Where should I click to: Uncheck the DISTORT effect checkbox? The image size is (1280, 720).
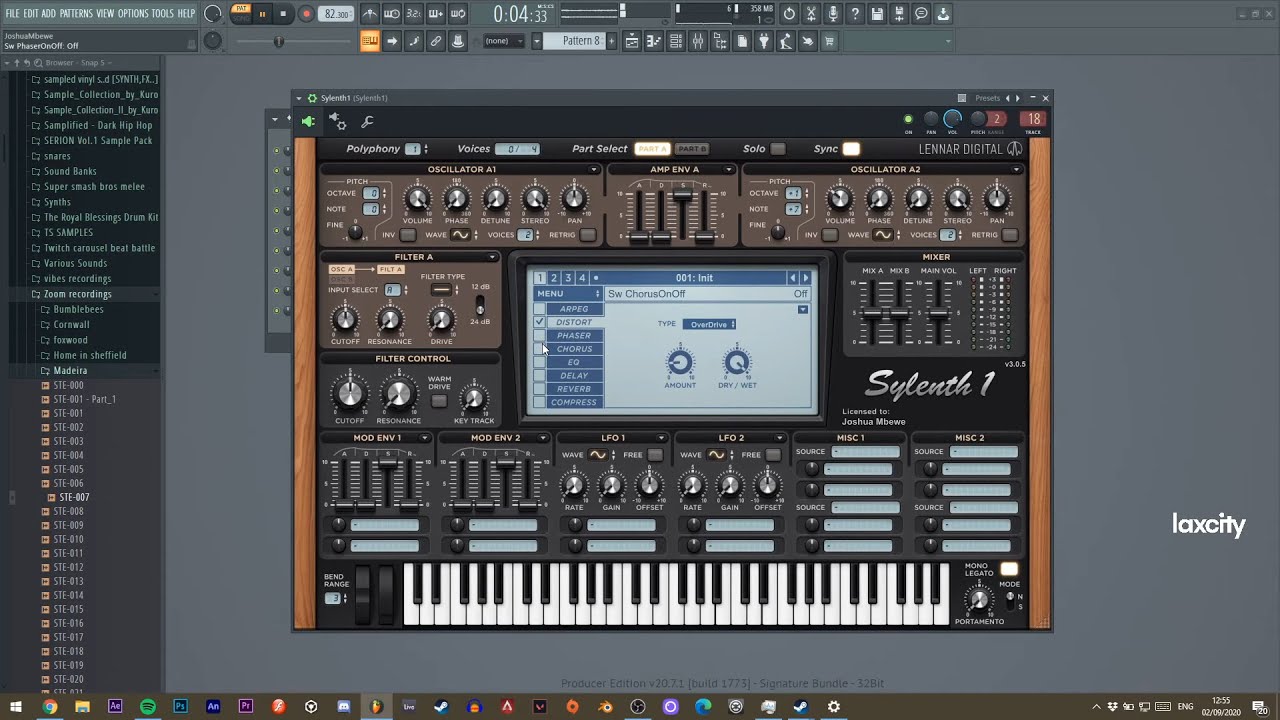(x=540, y=322)
